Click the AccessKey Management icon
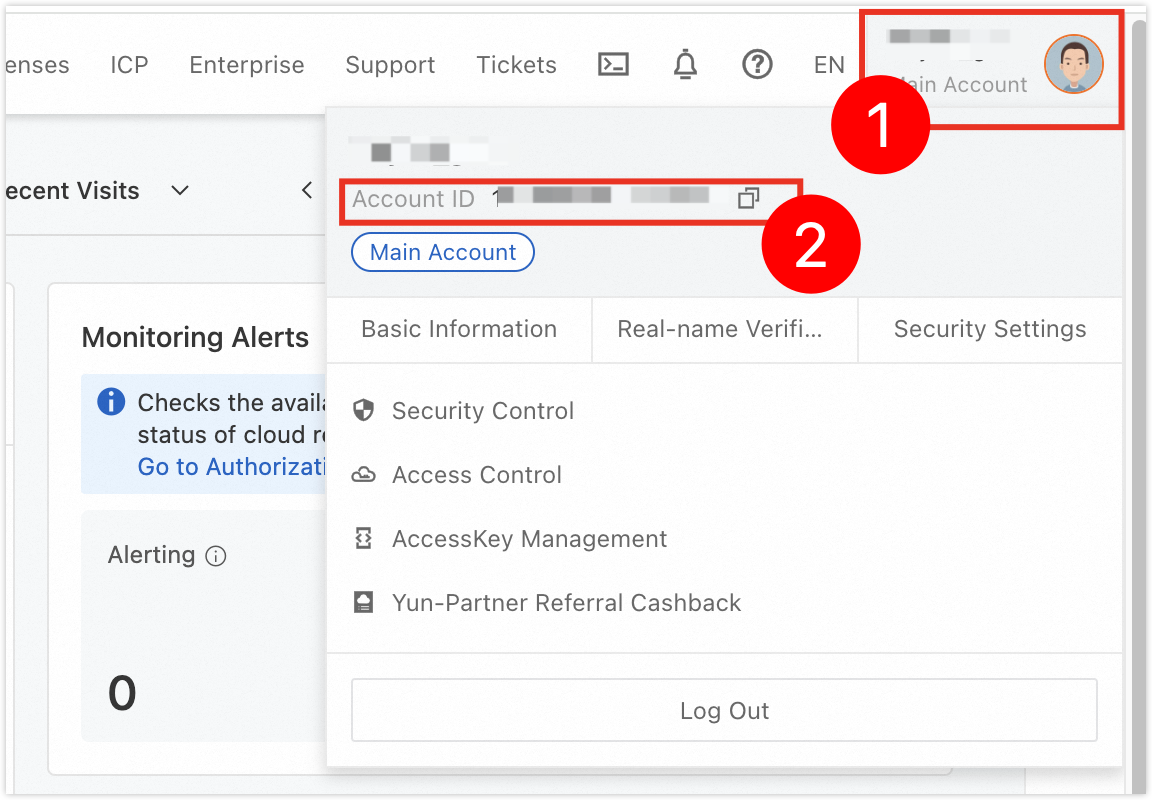 click(x=364, y=538)
